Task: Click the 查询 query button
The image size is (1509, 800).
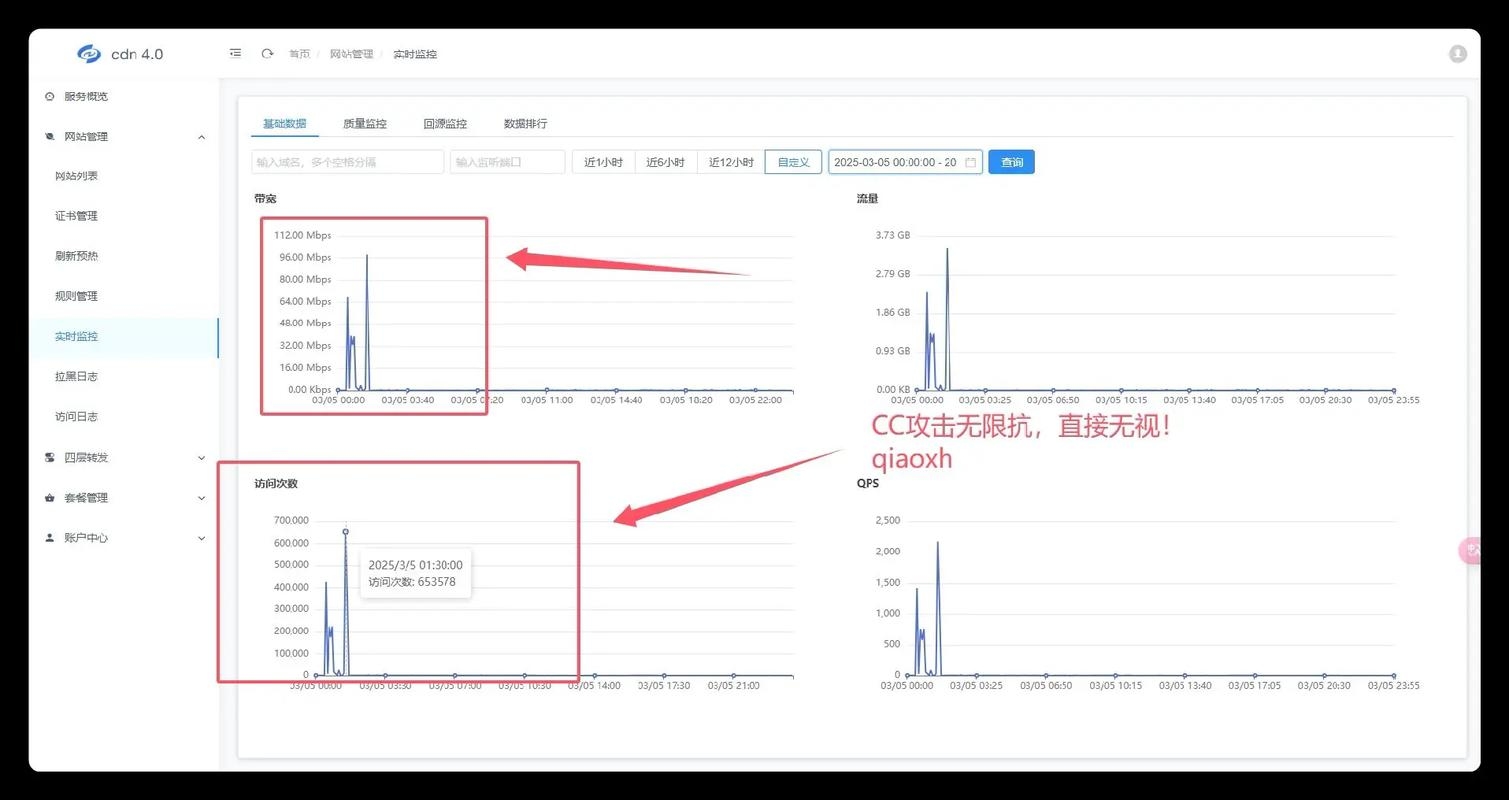Action: (x=1011, y=161)
